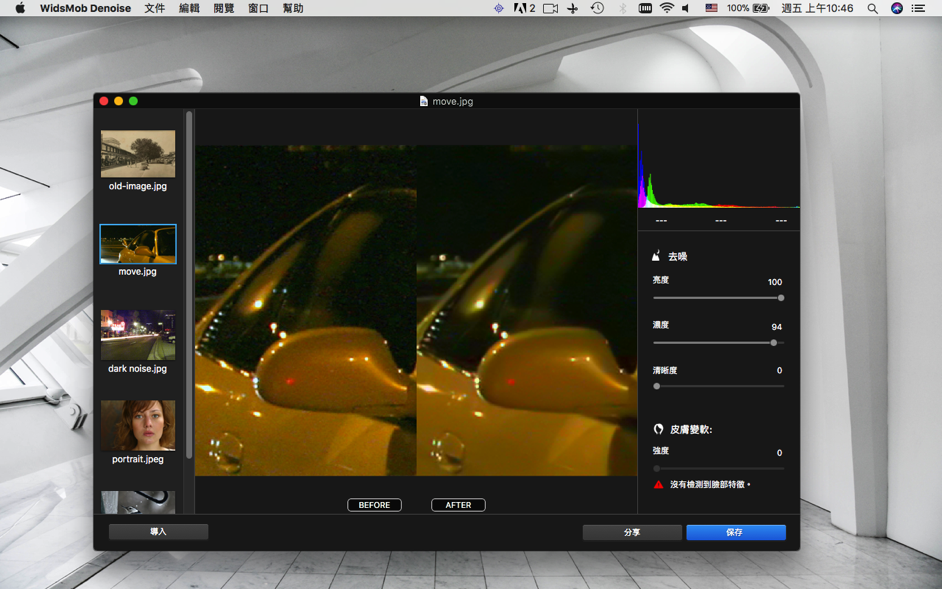
Task: Click the after side of preview image
Action: 527,311
